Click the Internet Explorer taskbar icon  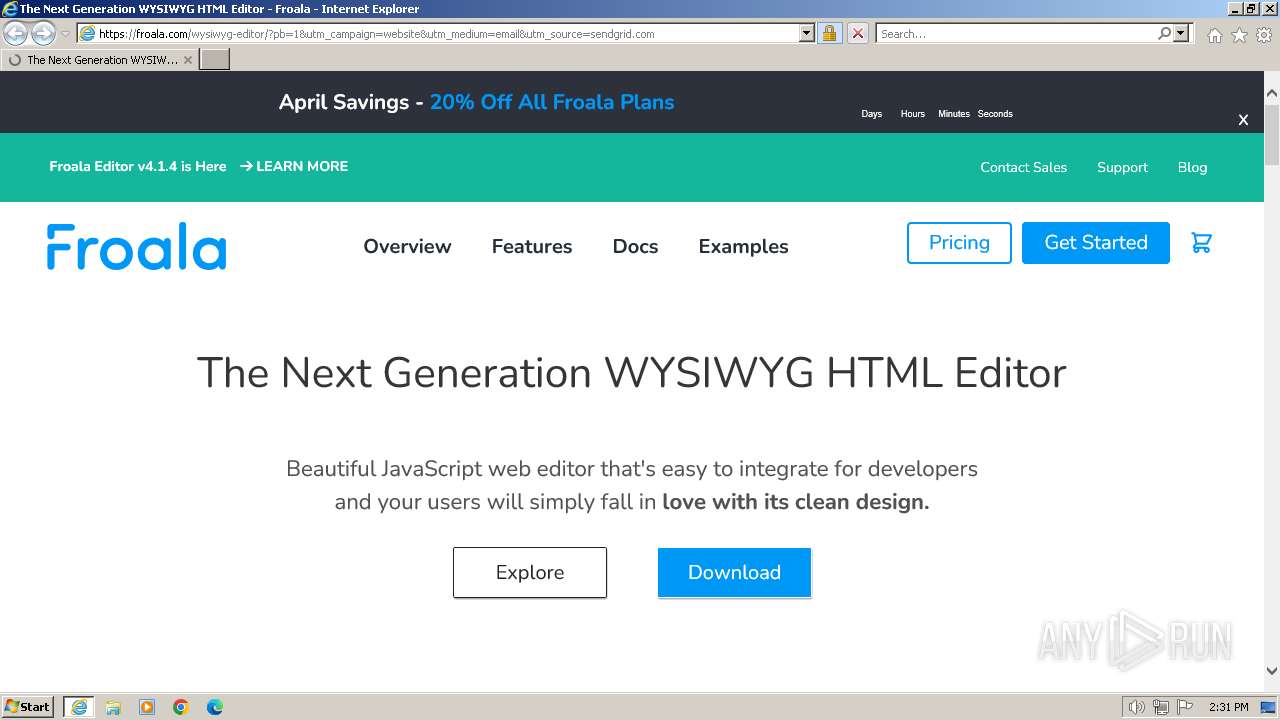coord(78,707)
